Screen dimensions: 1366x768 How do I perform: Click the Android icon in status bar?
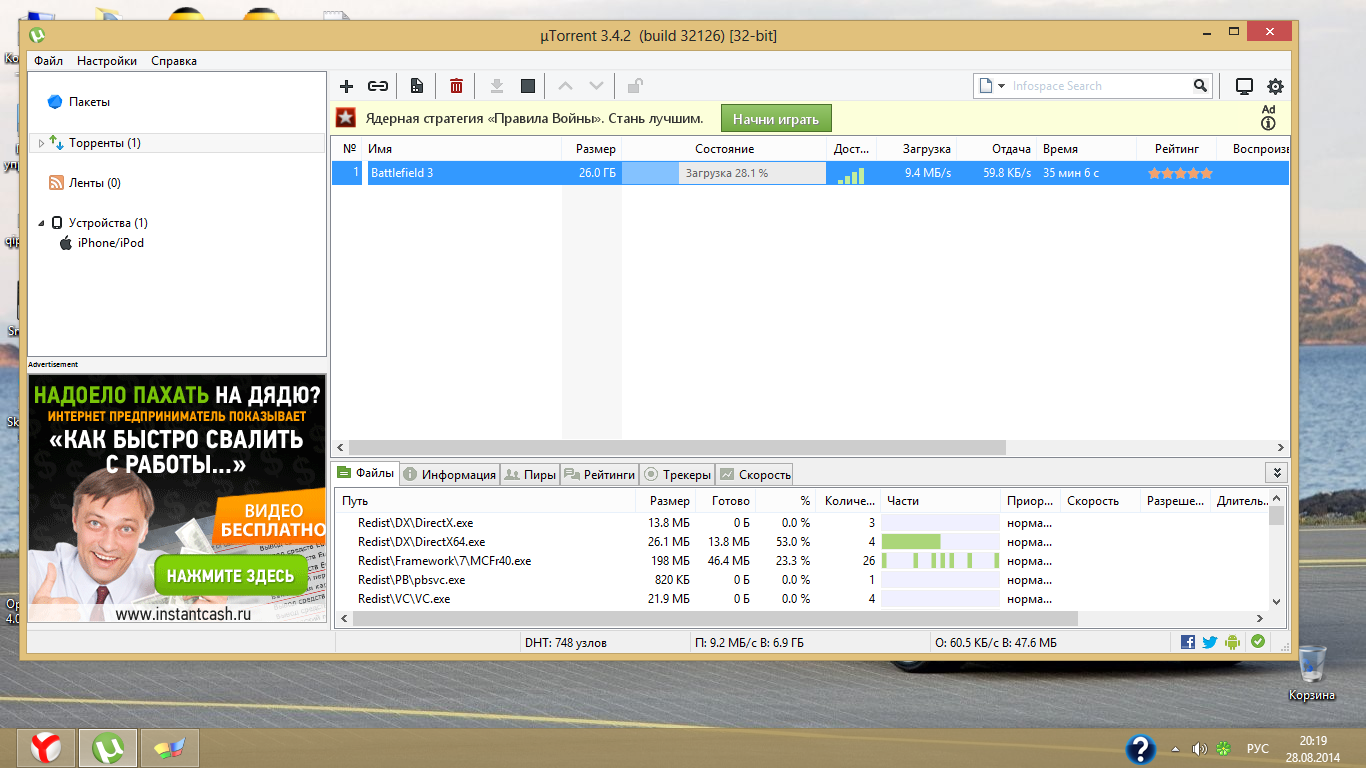[x=1233, y=642]
